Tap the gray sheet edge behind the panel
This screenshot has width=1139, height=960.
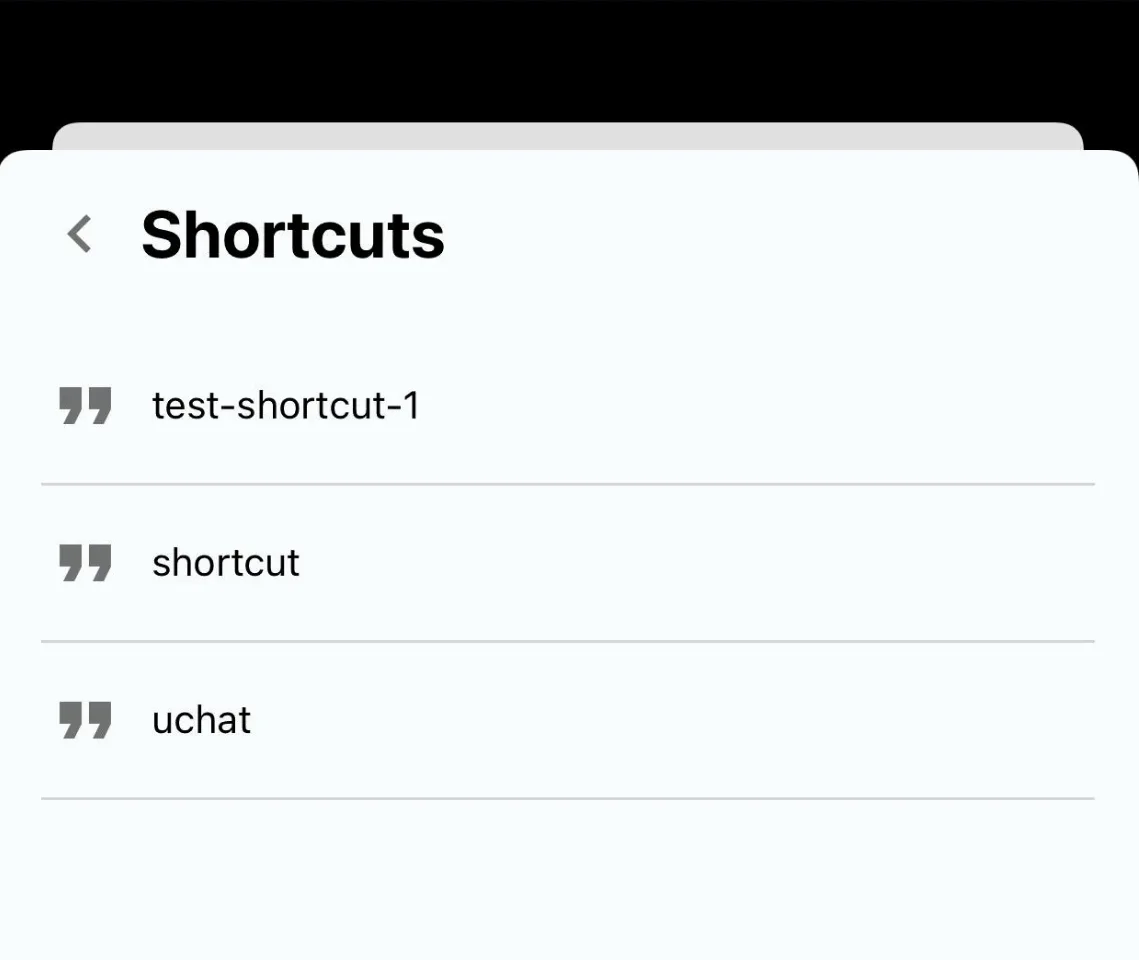567,136
